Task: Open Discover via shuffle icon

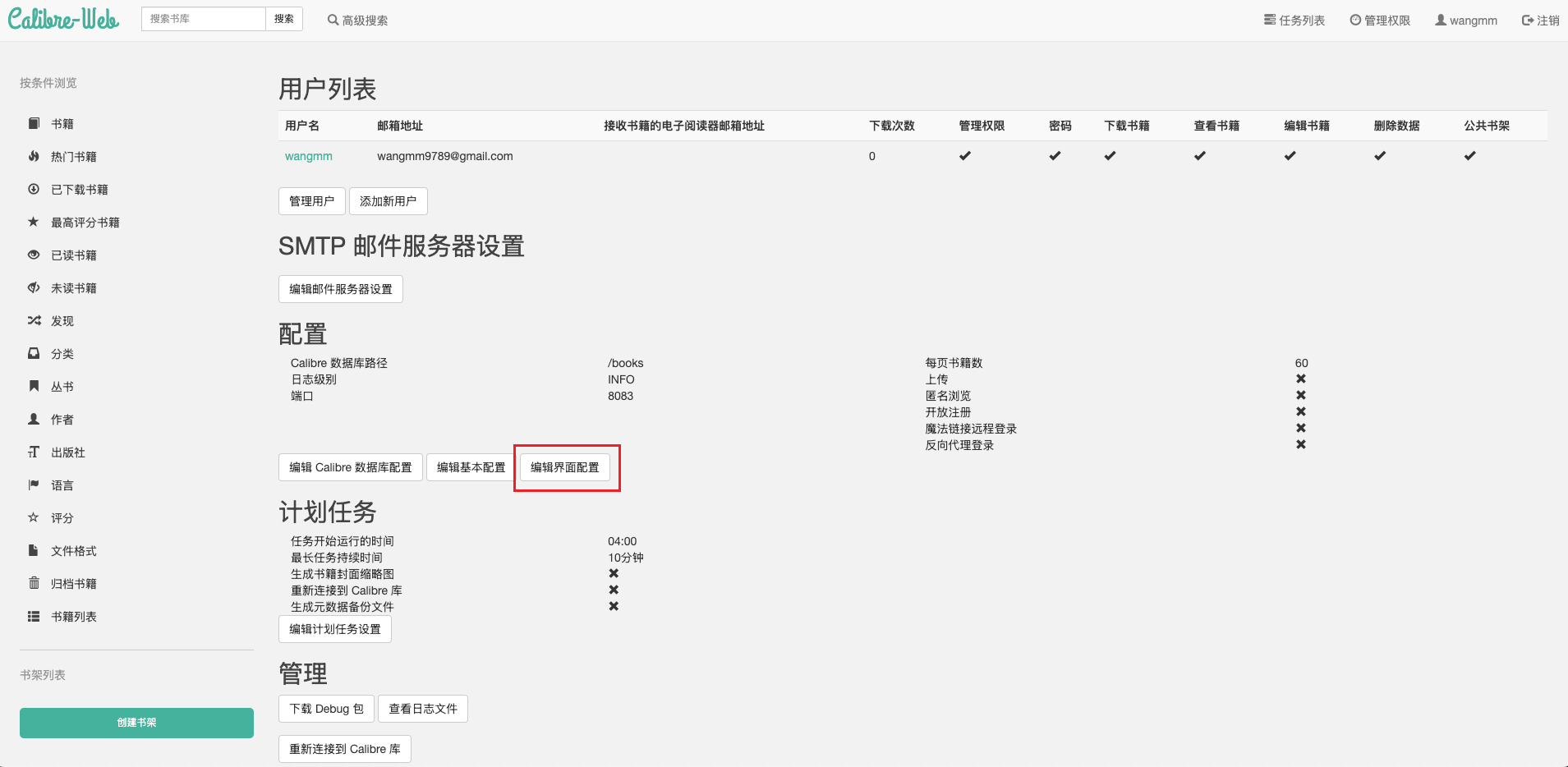Action: tap(34, 320)
